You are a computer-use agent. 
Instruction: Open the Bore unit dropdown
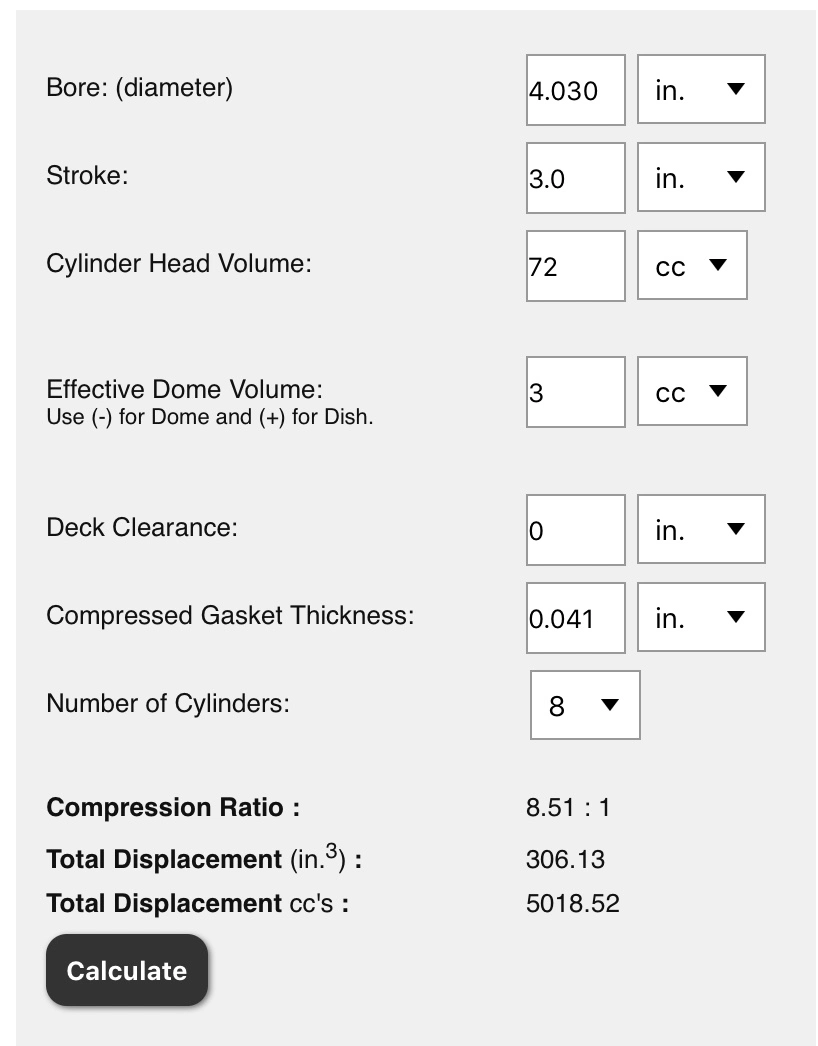701,89
